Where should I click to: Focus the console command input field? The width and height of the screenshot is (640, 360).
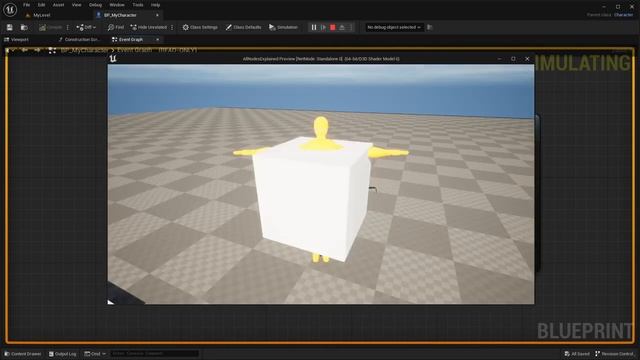tap(154, 353)
